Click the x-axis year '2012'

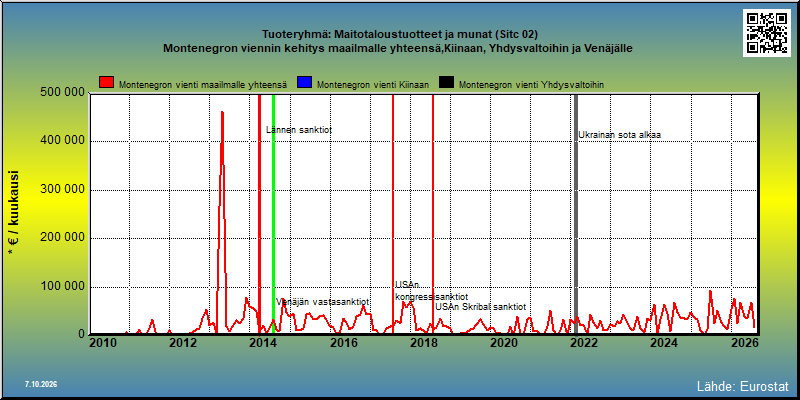click(182, 343)
